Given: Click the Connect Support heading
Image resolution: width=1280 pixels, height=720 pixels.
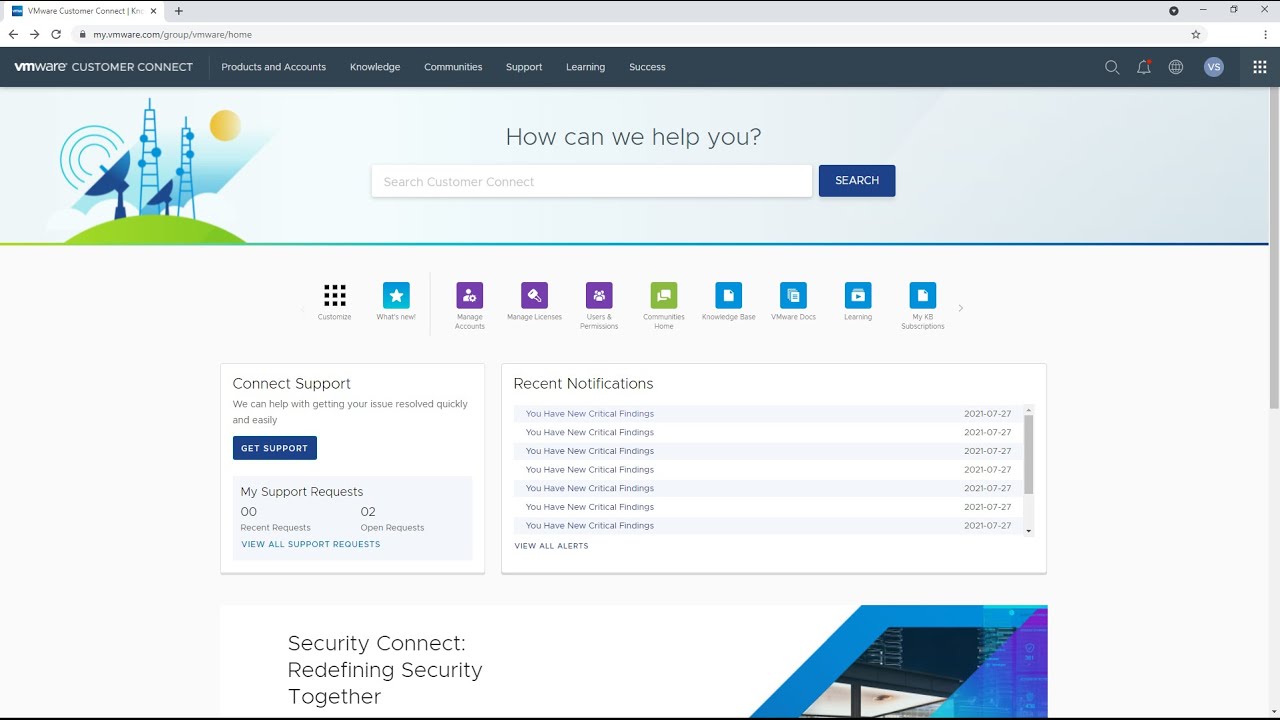Looking at the screenshot, I should (x=292, y=384).
